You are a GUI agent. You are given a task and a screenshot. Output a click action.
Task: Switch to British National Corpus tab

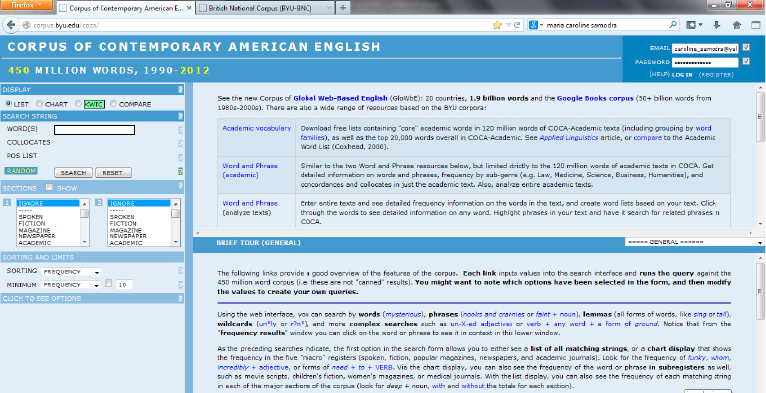click(x=263, y=8)
